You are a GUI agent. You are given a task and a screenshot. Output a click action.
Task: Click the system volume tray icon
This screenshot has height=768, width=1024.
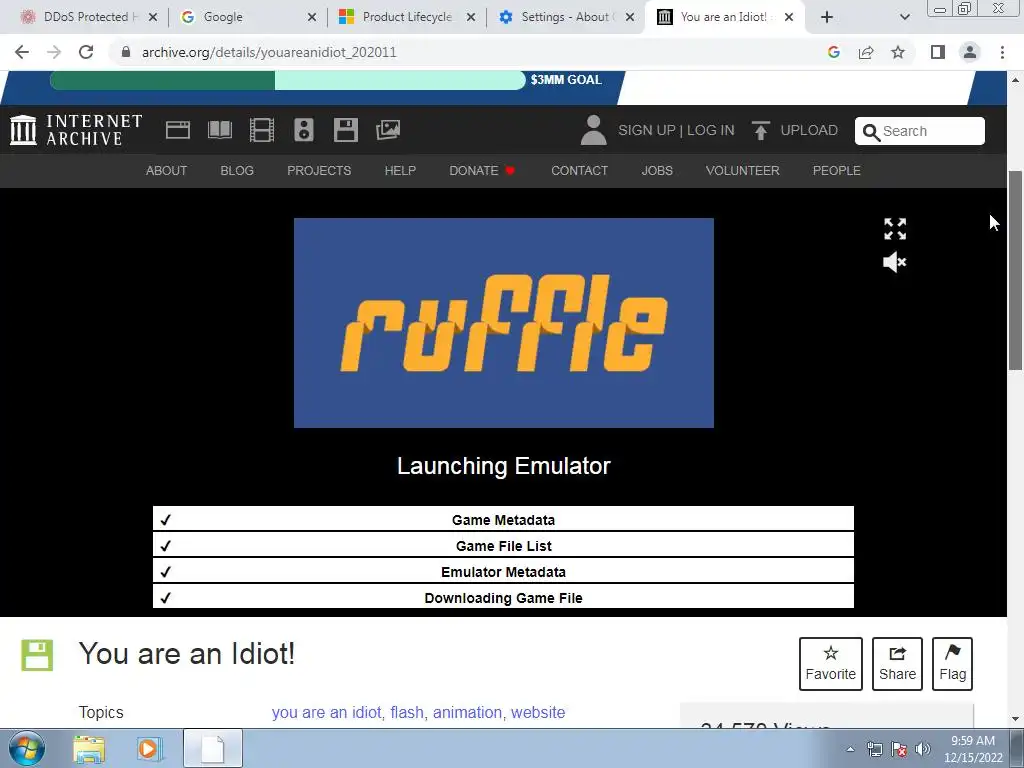pos(923,749)
